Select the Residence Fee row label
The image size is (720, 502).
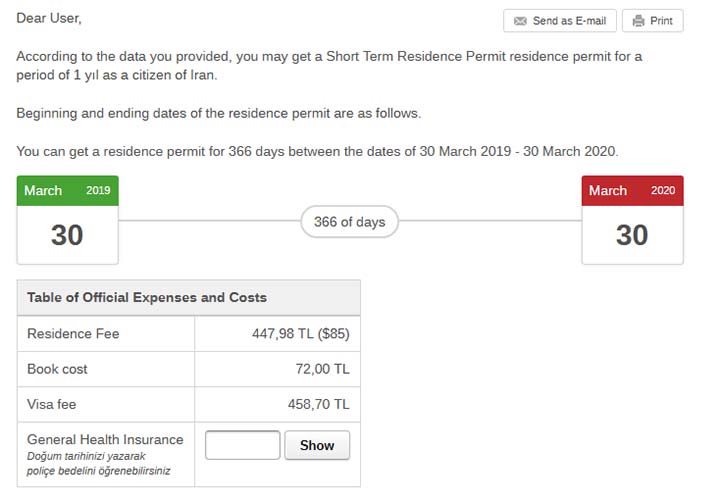coord(73,333)
